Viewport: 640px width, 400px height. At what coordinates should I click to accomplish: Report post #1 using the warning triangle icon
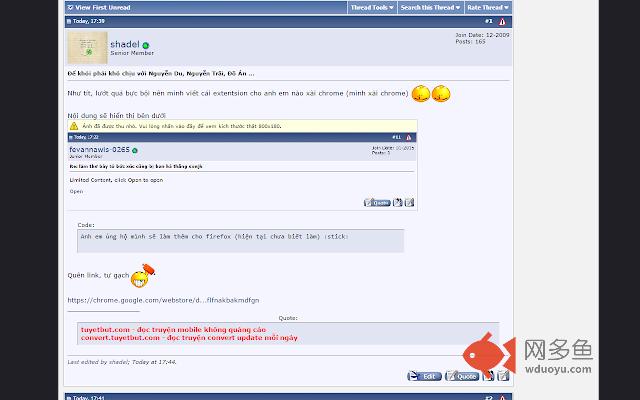(x=502, y=22)
